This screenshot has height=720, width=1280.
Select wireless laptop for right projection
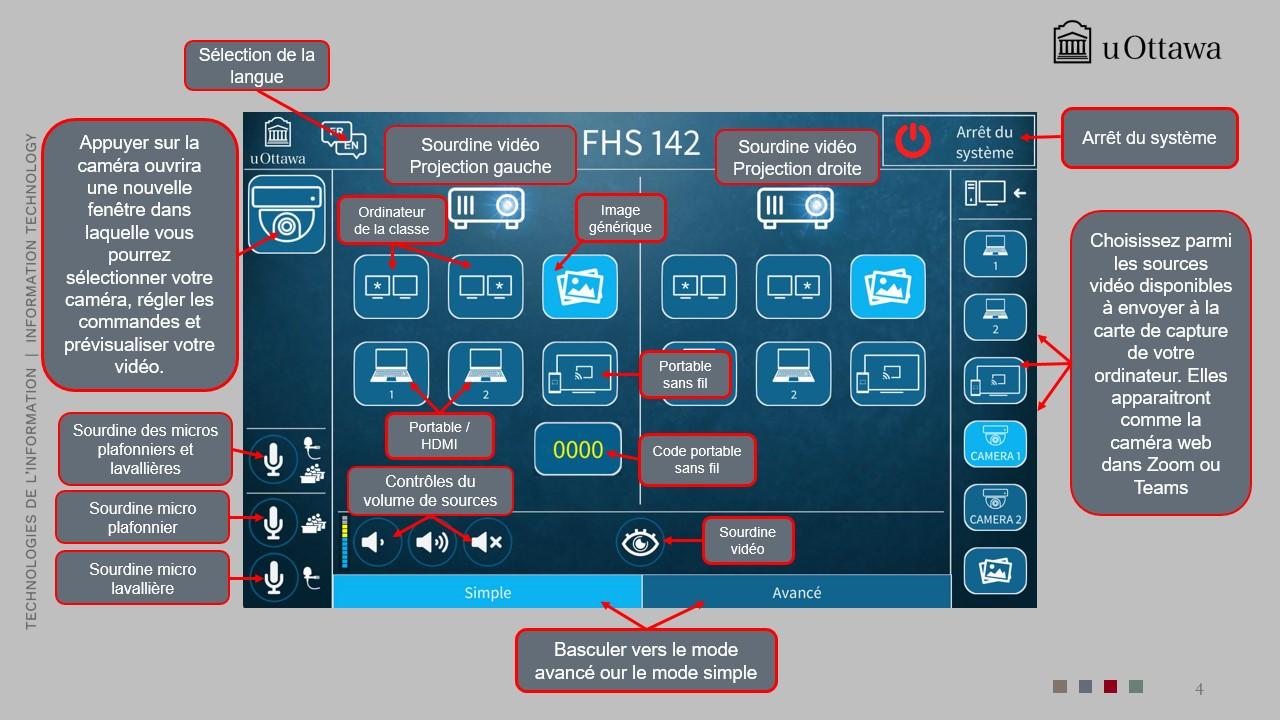(888, 374)
